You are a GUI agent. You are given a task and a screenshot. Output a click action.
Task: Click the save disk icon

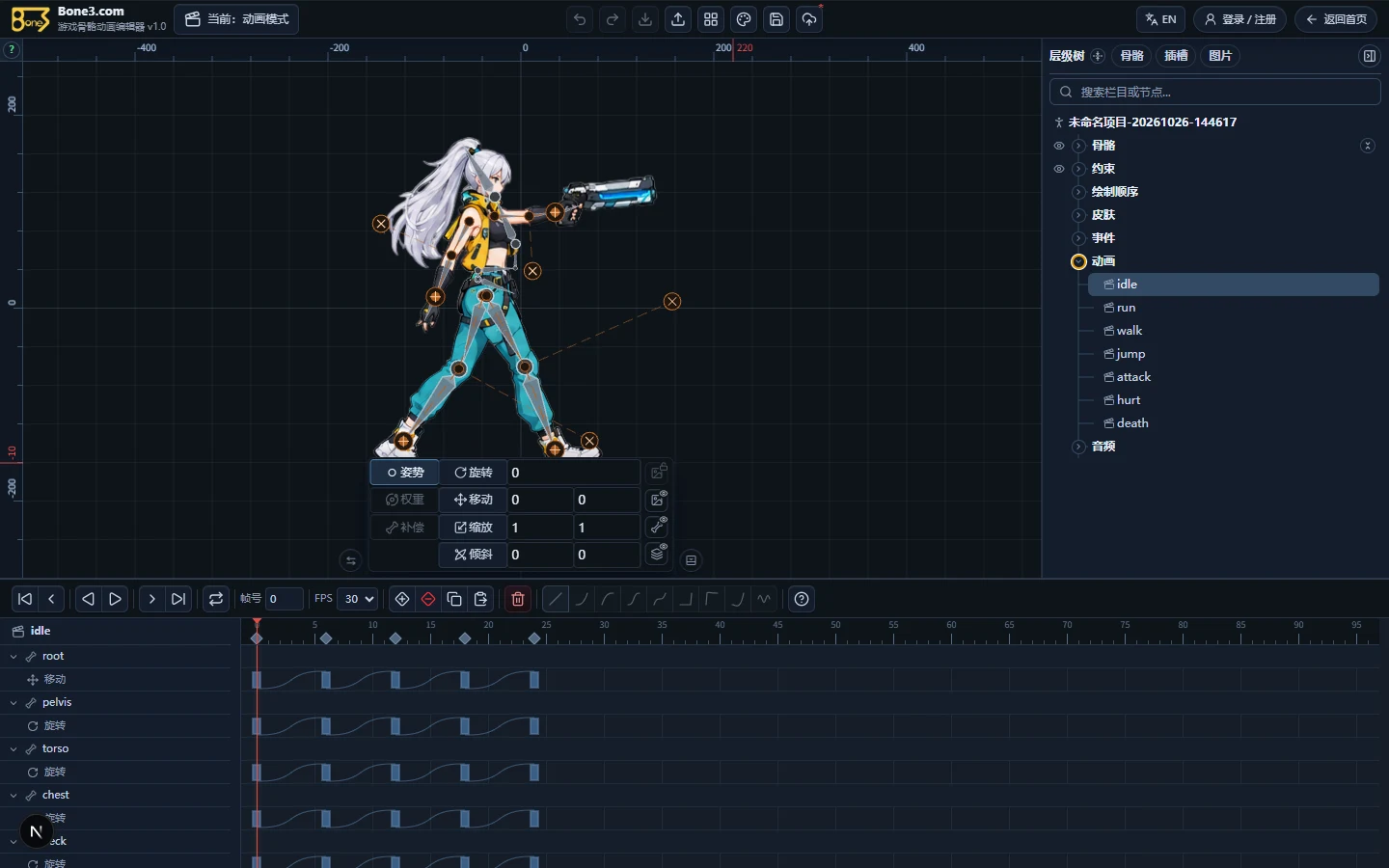[776, 19]
